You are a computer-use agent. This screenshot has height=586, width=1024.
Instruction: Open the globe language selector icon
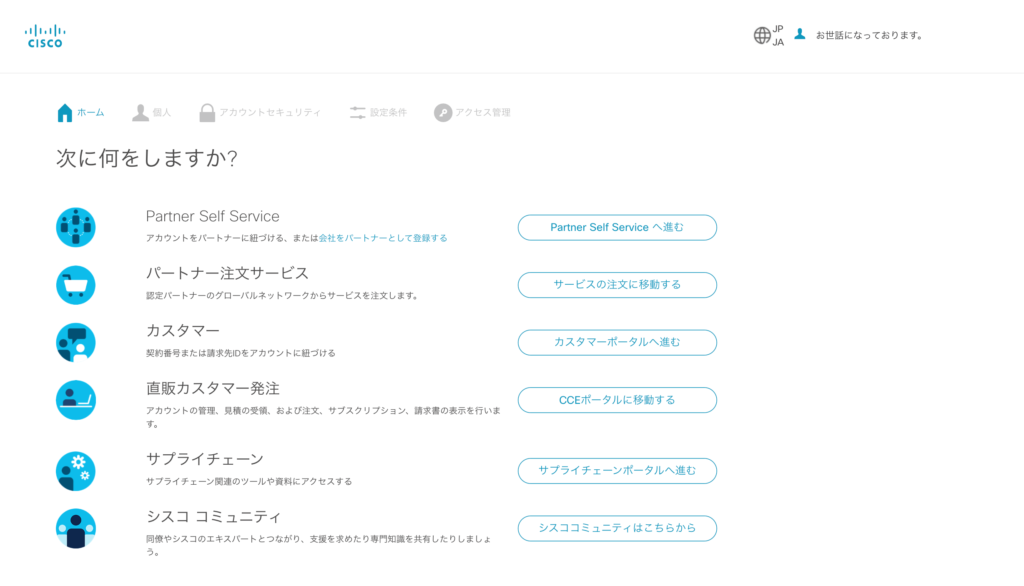[761, 35]
